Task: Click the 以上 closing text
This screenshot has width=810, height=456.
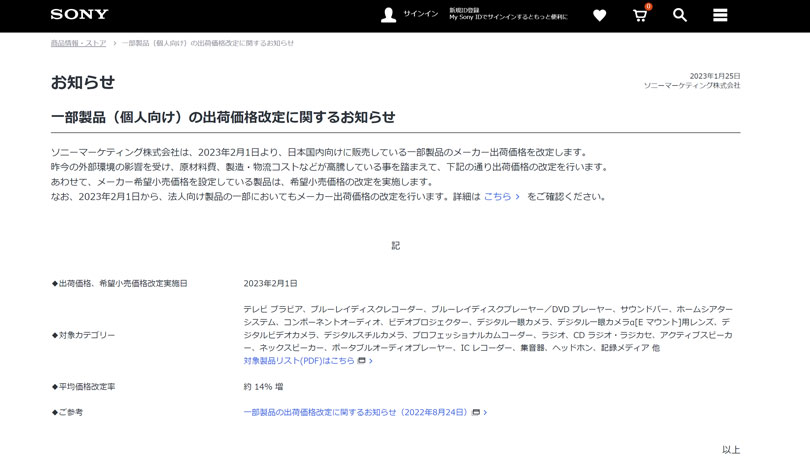Action: (731, 450)
